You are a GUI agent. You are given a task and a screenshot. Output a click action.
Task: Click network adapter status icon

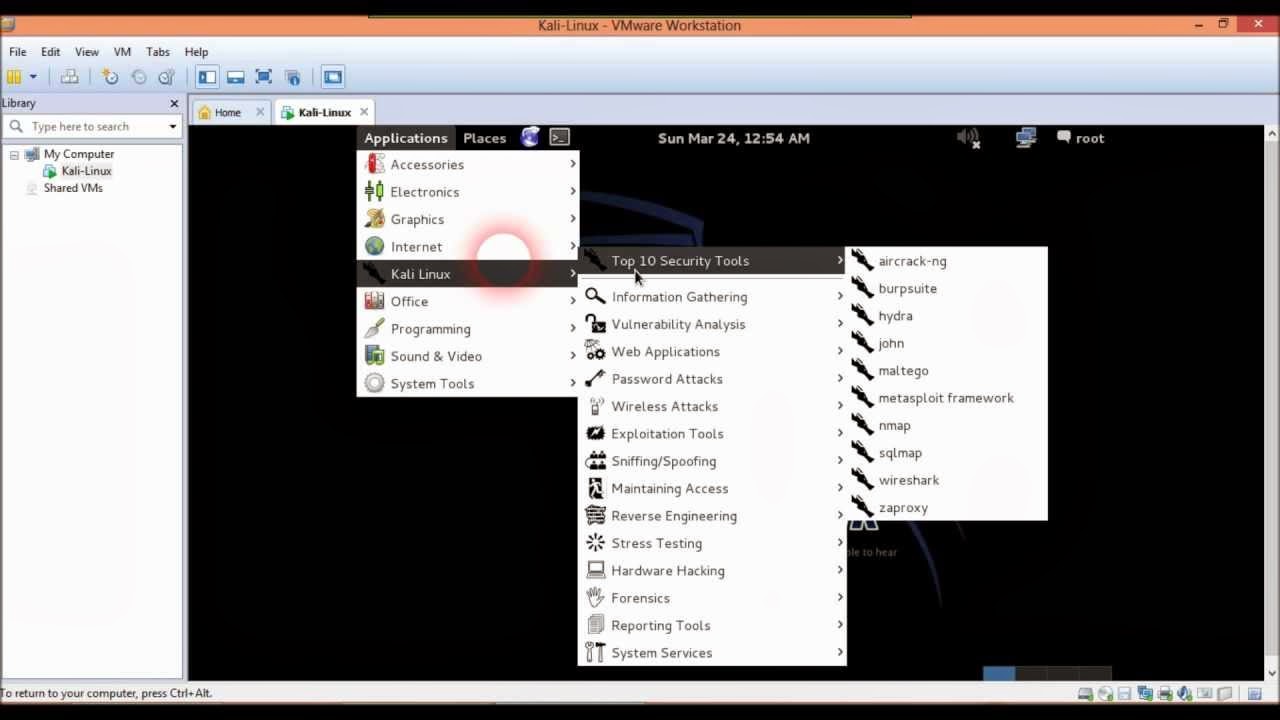[x=1145, y=694]
